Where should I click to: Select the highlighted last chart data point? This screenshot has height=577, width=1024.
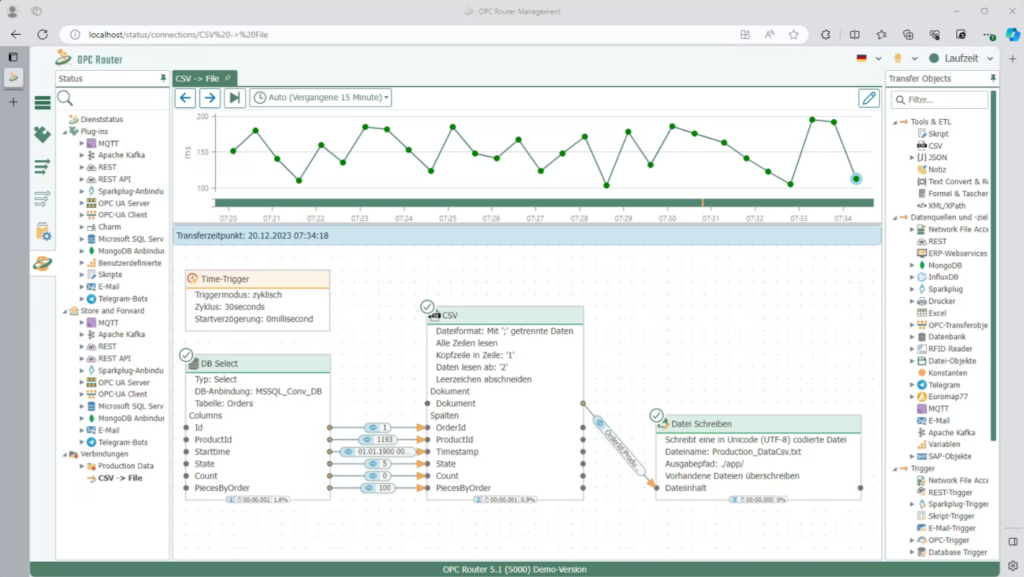pyautogui.click(x=856, y=179)
